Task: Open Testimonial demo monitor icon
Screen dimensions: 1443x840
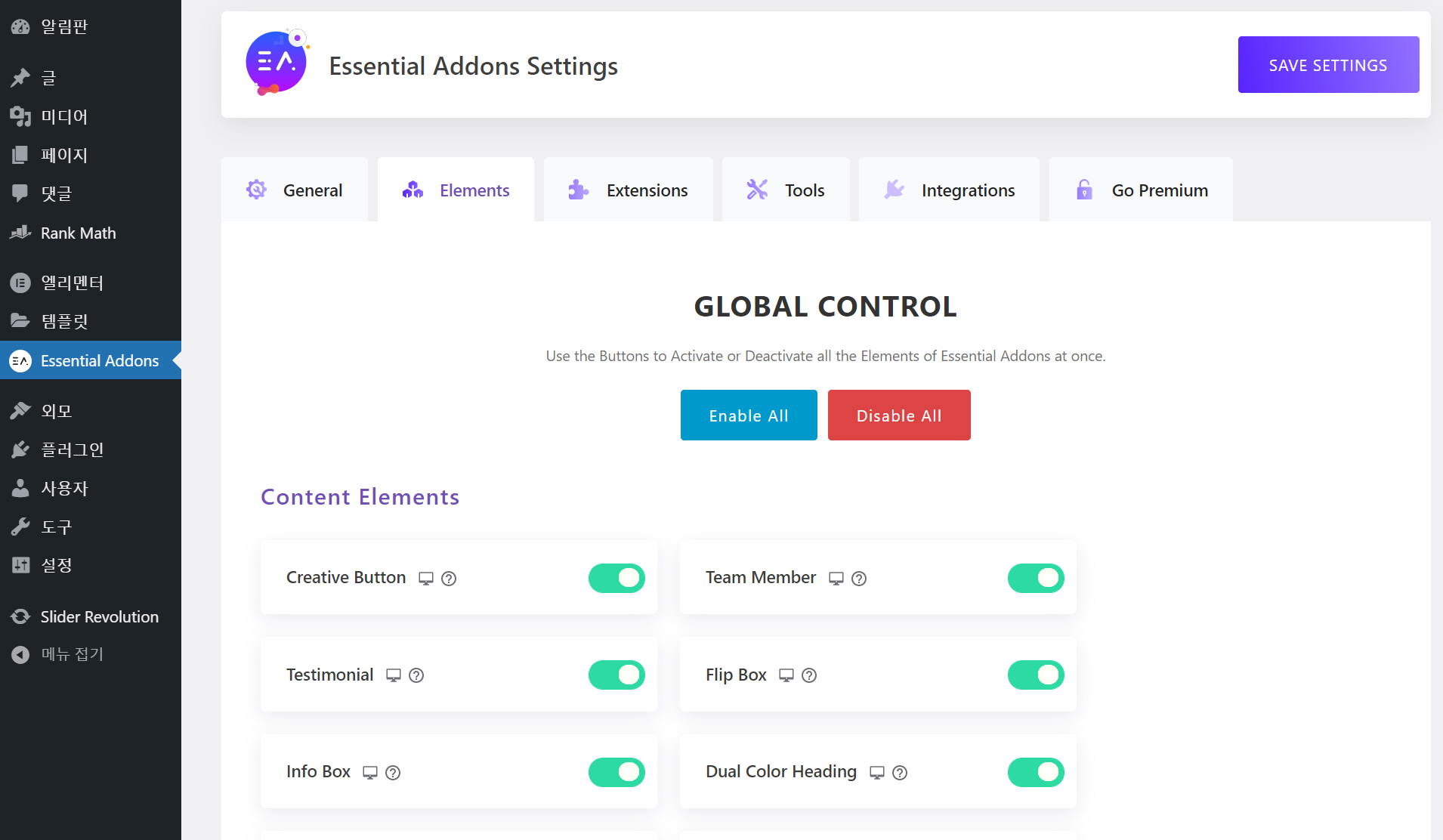Action: pos(394,675)
